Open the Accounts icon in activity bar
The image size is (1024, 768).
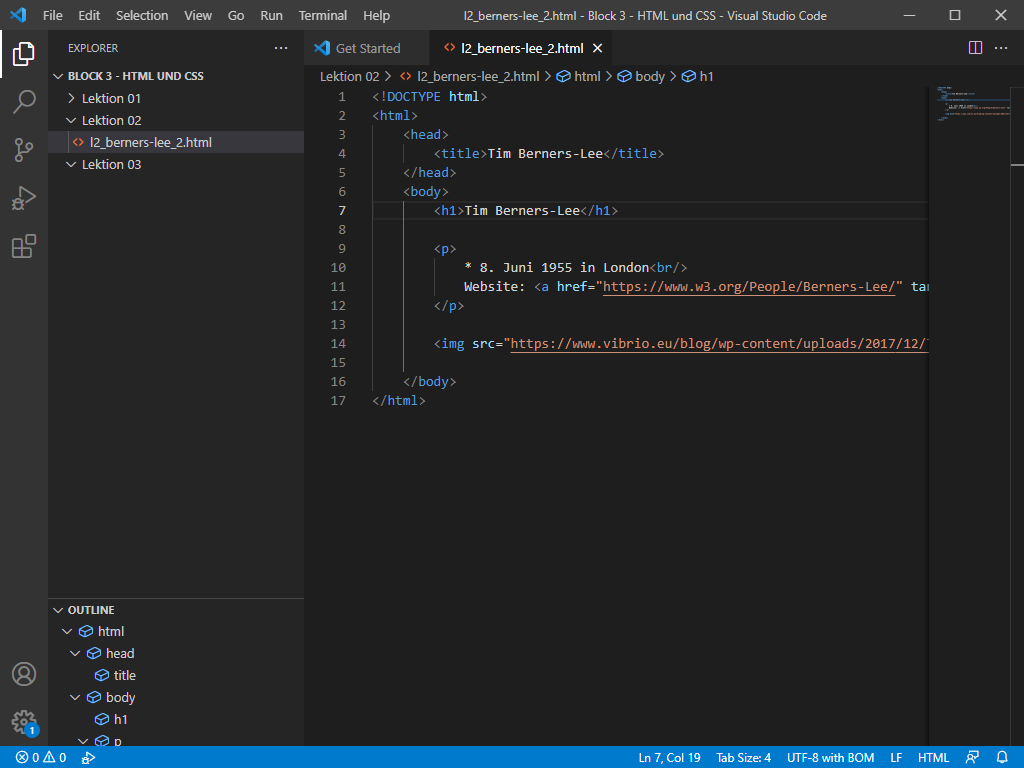(24, 674)
